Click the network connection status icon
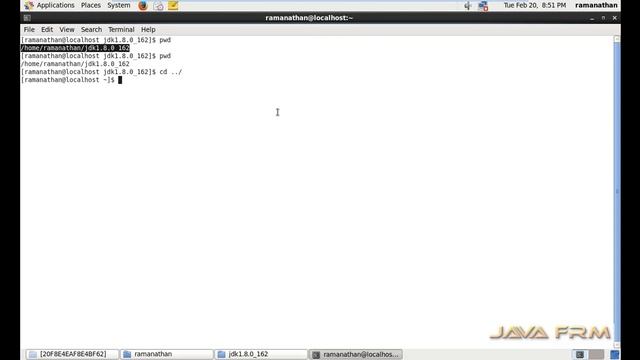 click(x=483, y=6)
